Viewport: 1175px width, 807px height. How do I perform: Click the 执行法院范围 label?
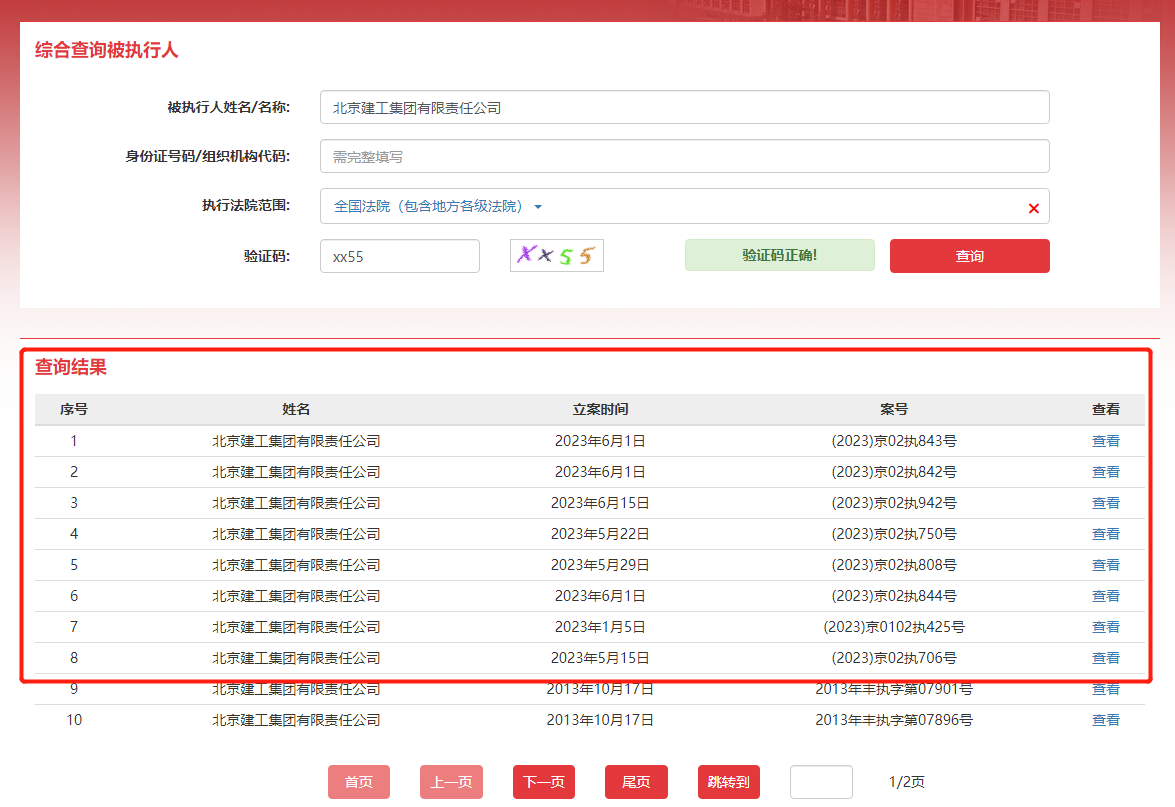246,205
